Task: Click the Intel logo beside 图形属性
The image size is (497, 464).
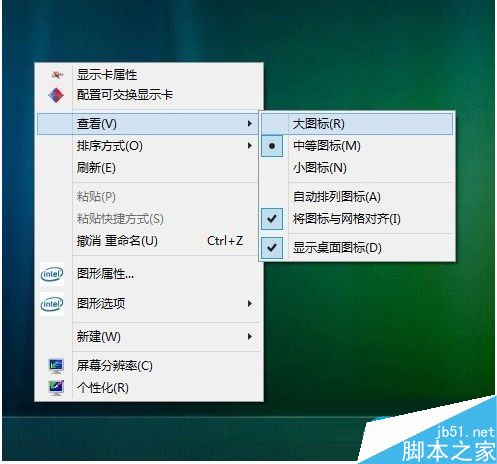Action: 52,274
